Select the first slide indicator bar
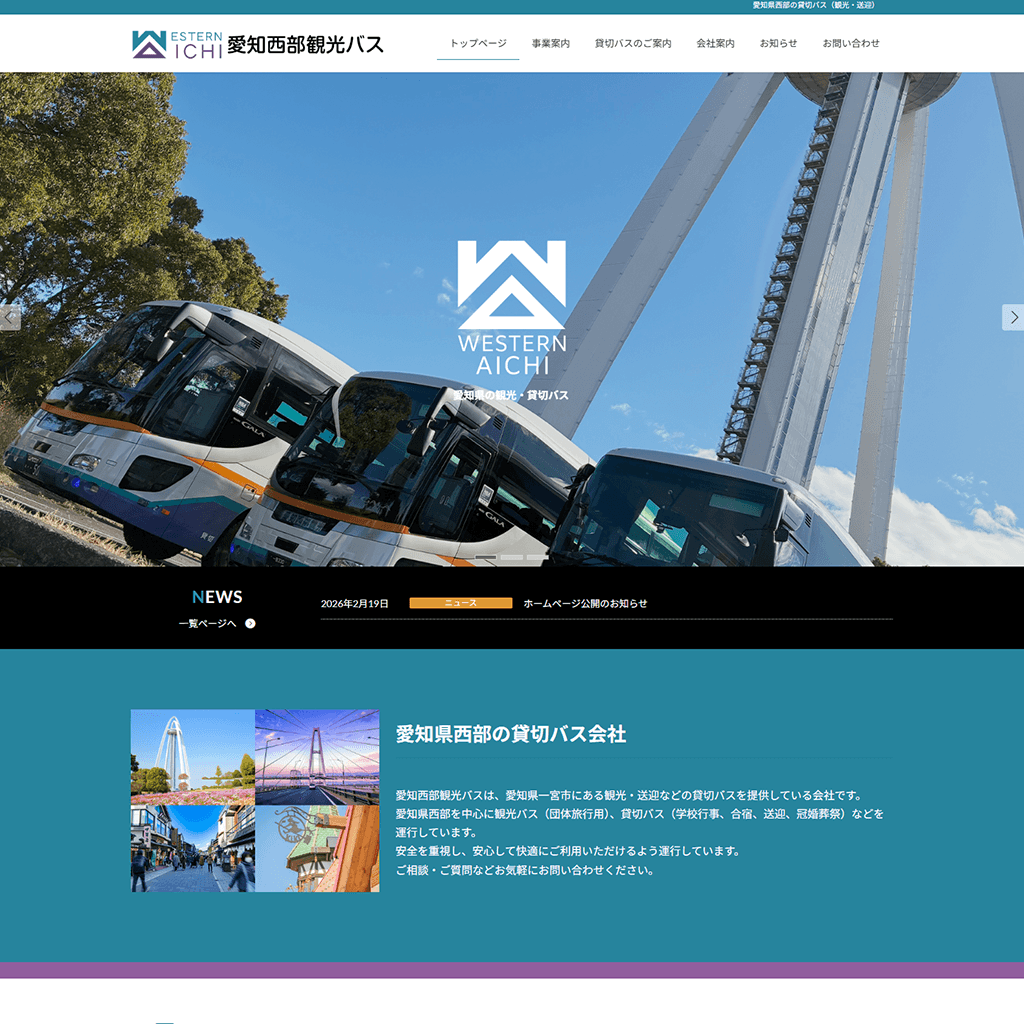1024x1024 pixels. tap(486, 557)
